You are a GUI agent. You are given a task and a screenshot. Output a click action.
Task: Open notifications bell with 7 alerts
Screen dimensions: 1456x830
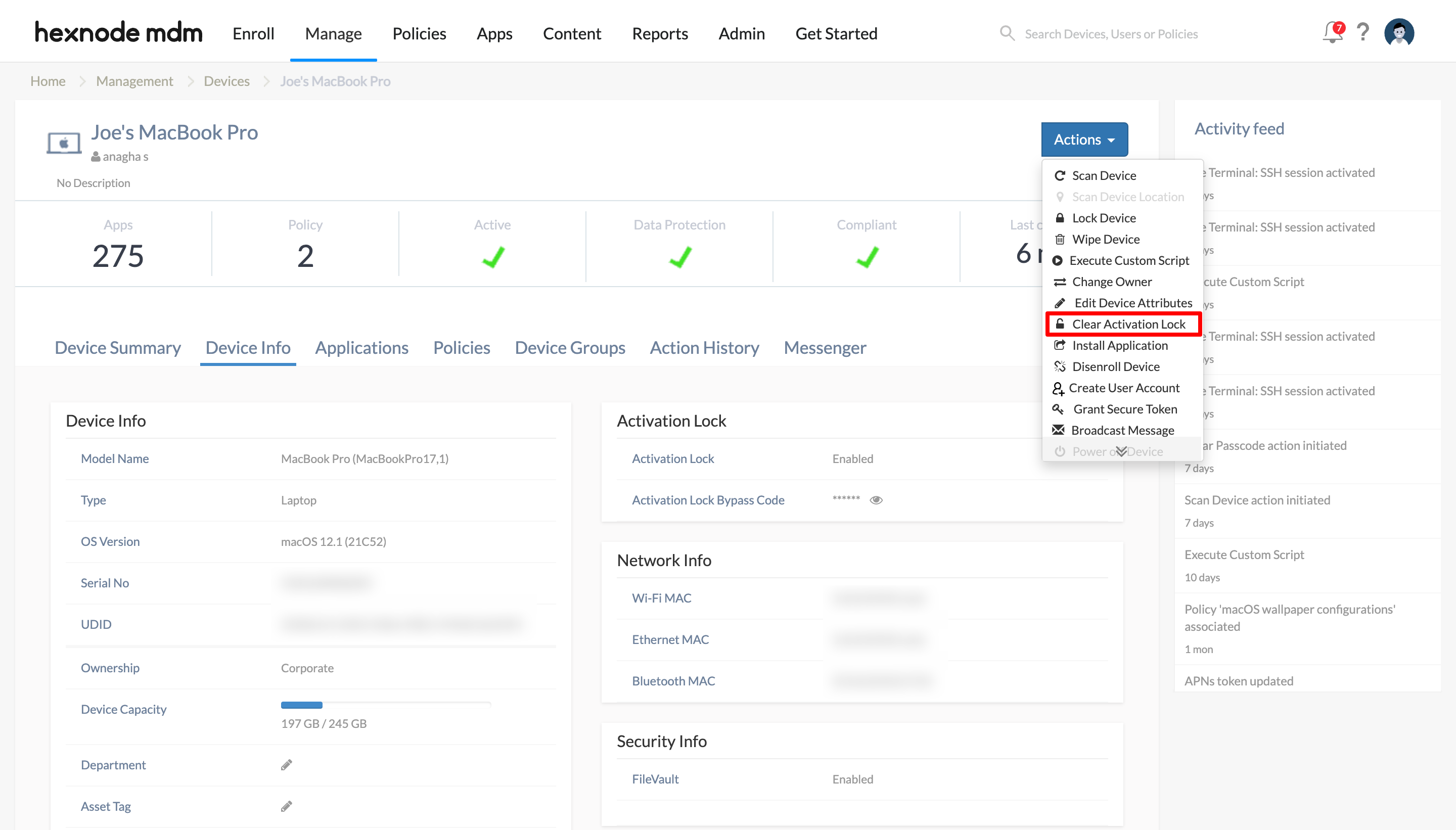point(1333,32)
